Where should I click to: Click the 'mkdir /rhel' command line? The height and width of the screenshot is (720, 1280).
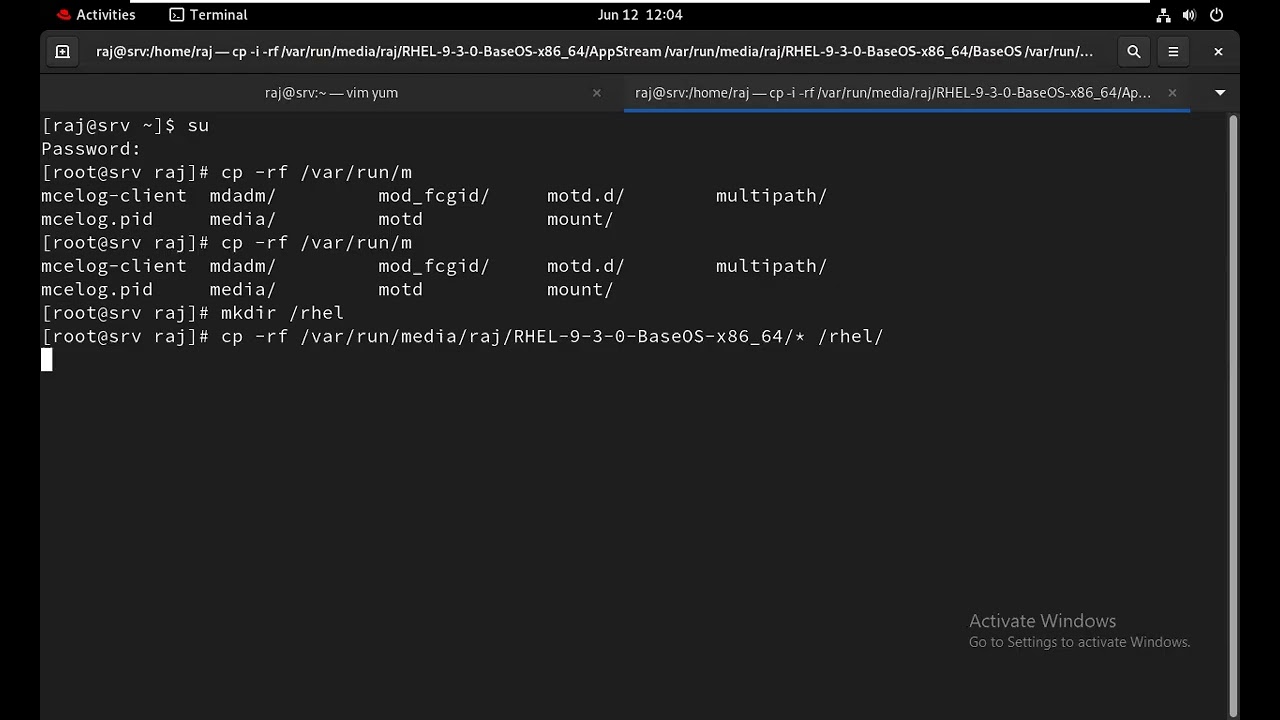[193, 313]
